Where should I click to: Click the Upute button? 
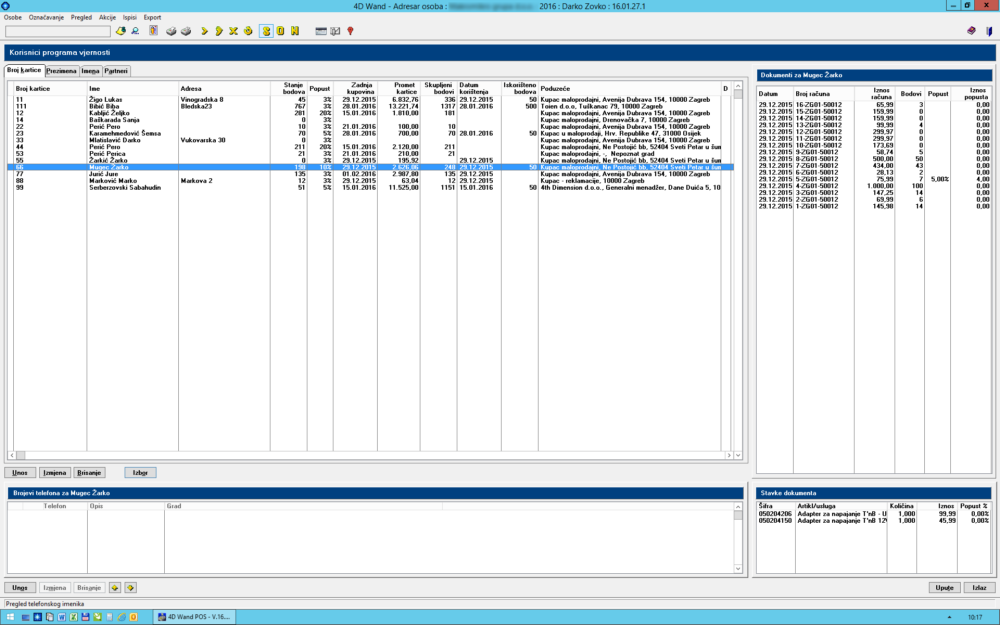point(945,587)
